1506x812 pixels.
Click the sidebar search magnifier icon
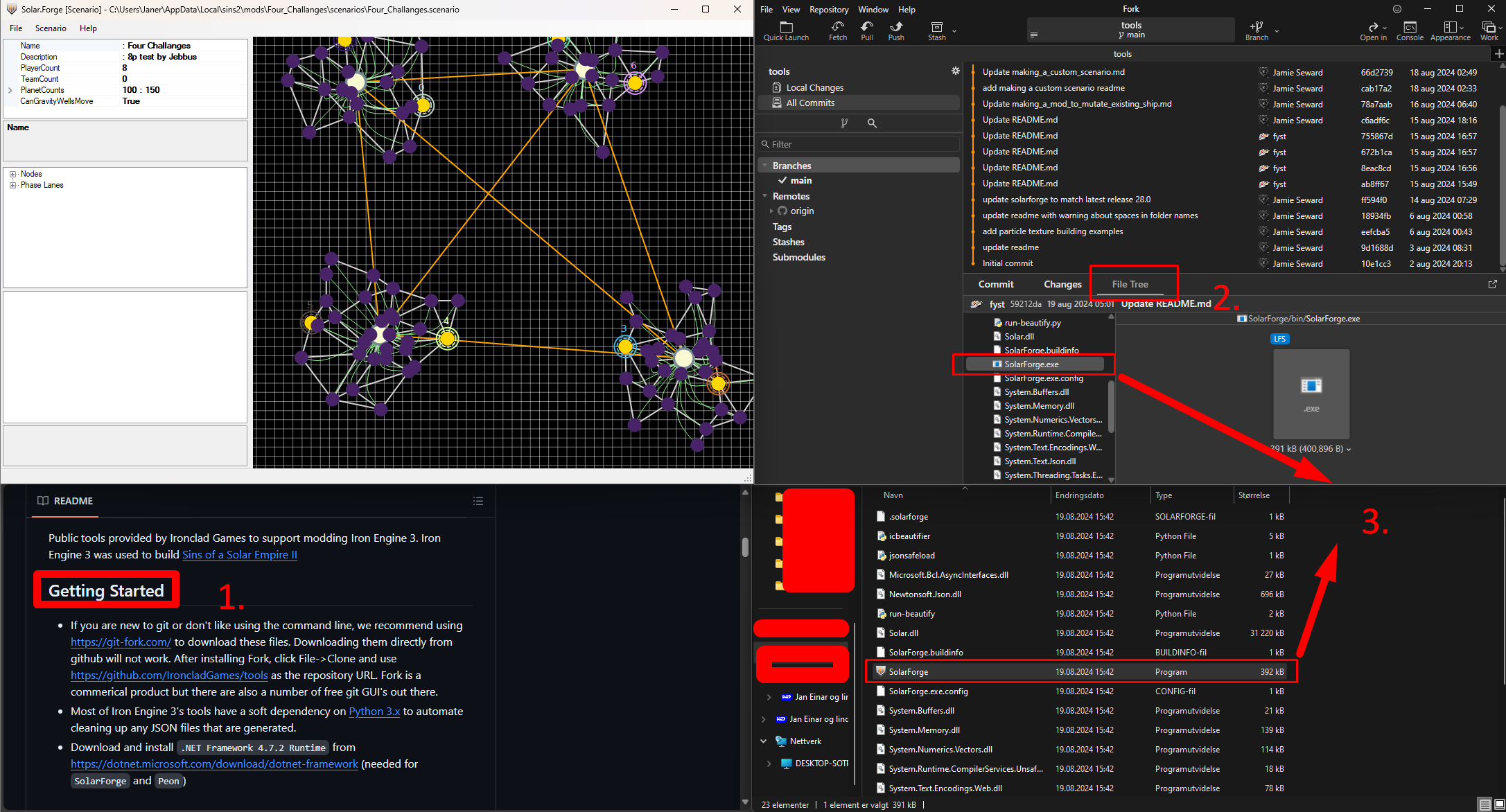(872, 123)
